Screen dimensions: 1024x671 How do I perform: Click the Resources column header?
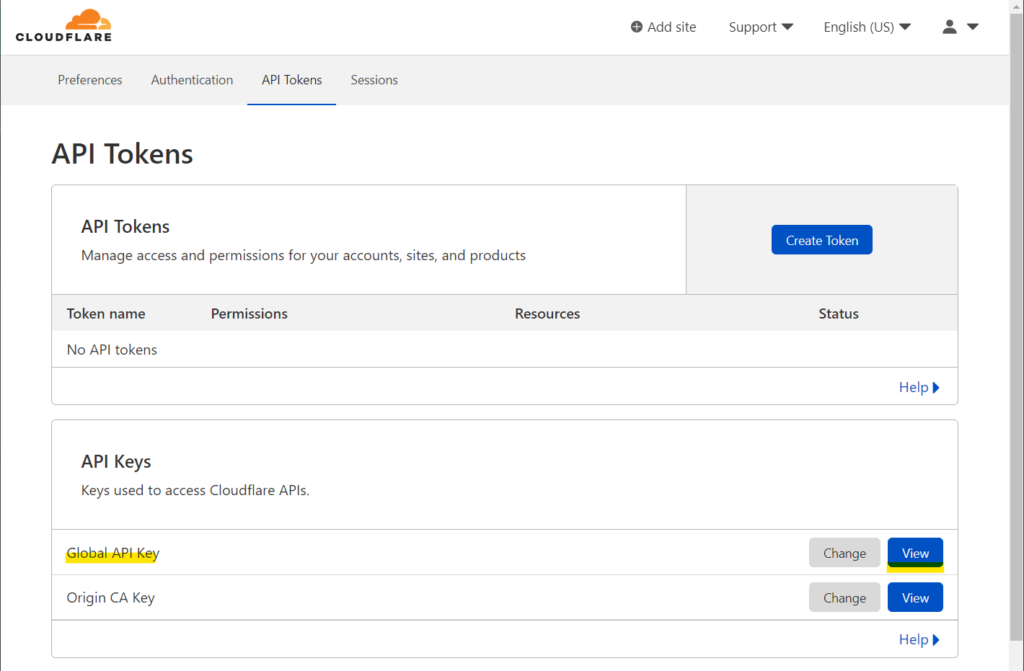[x=547, y=314]
